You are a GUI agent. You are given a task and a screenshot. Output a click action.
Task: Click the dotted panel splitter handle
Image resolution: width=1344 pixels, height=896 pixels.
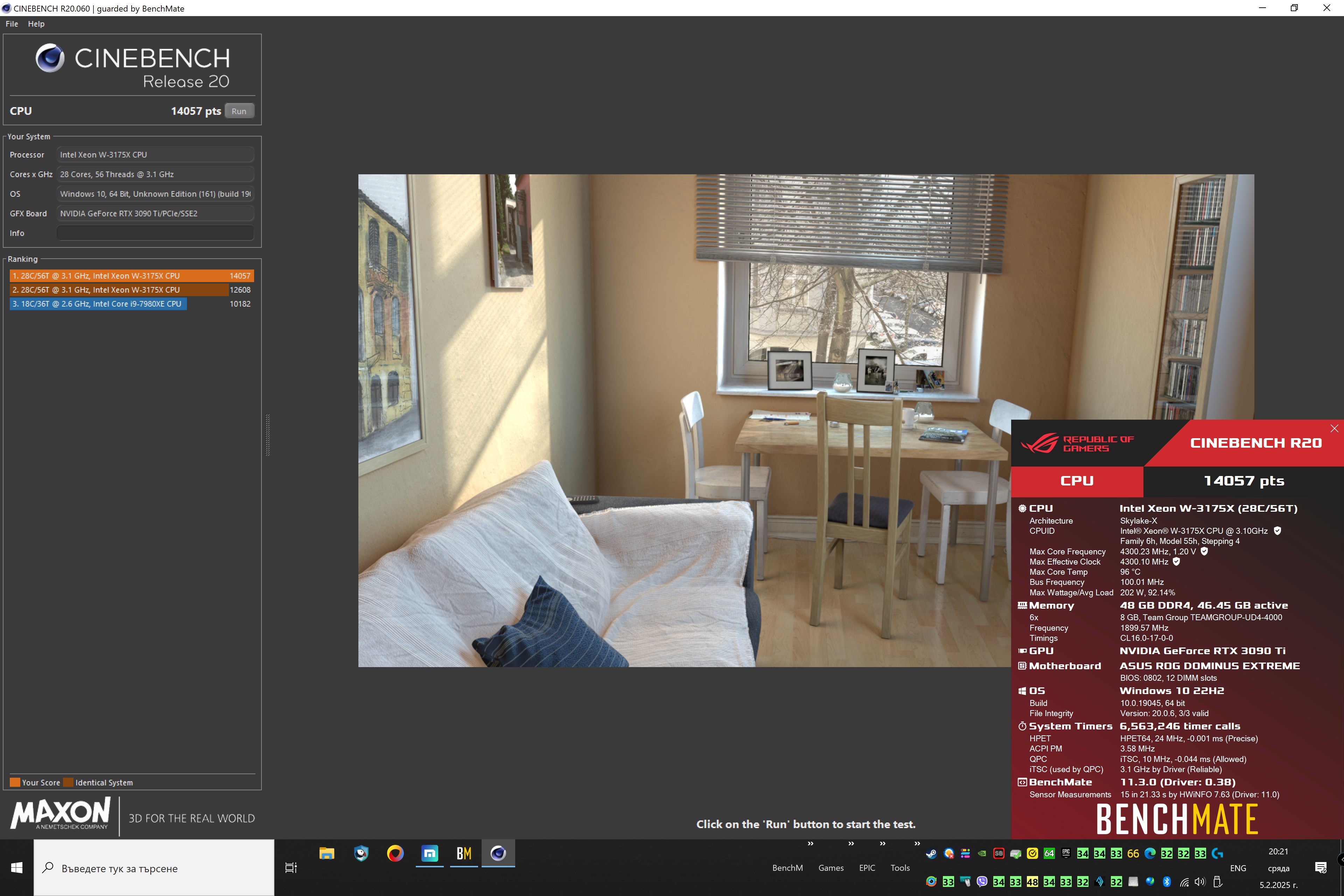click(x=267, y=435)
